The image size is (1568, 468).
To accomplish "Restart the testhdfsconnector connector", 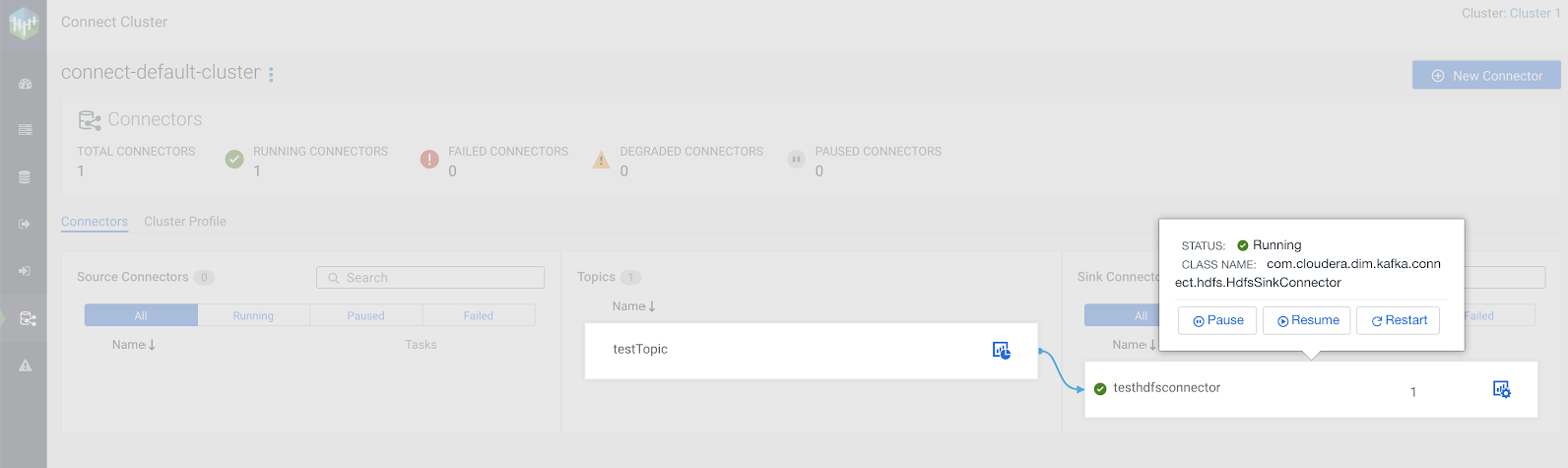I will tap(1398, 320).
